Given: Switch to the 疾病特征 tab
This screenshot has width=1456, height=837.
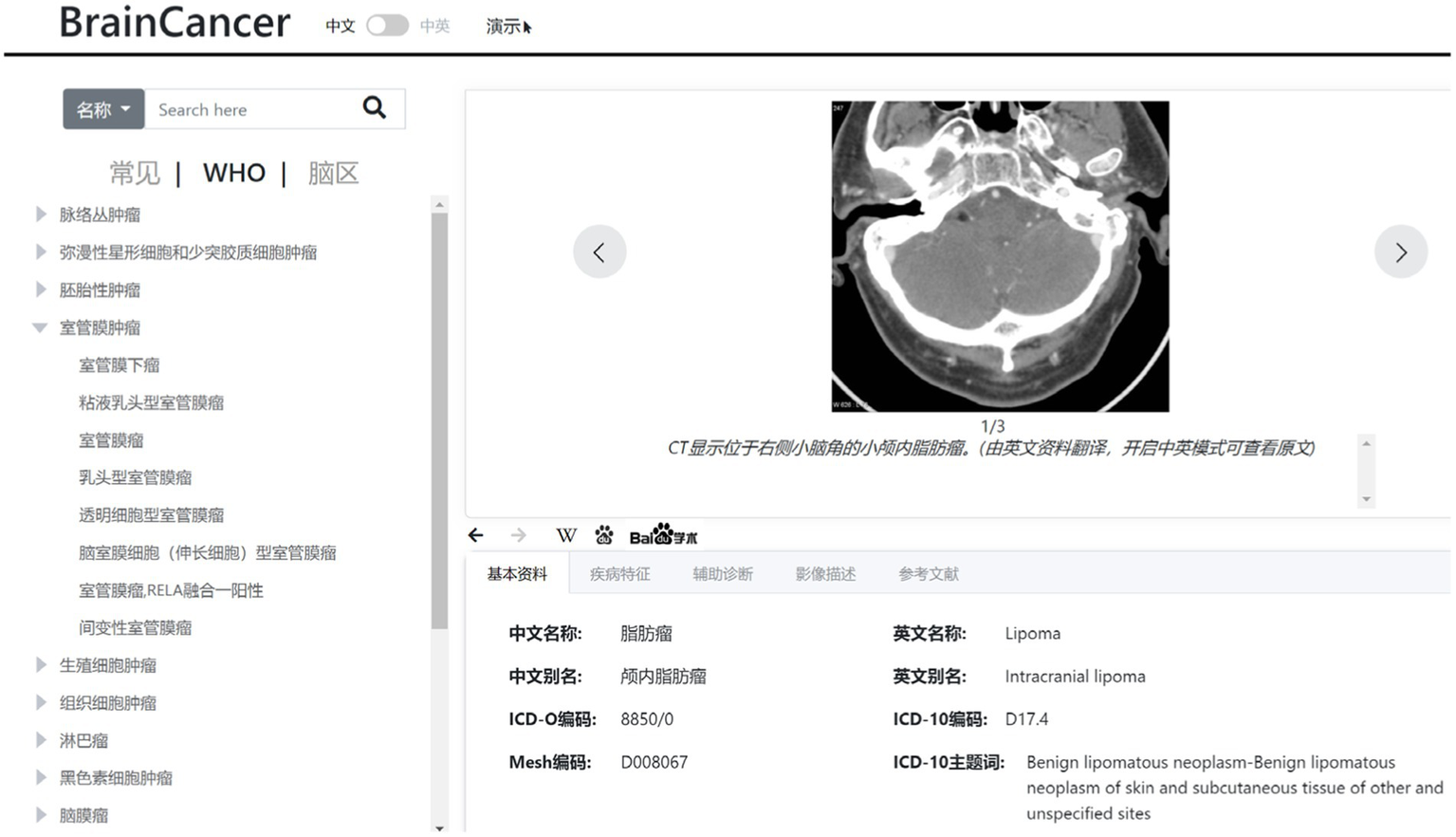Looking at the screenshot, I should tap(619, 574).
